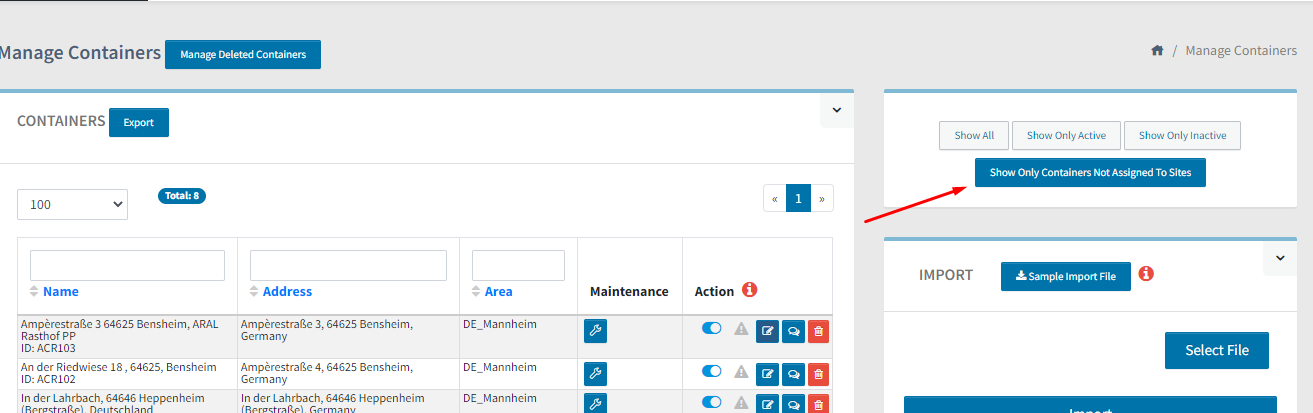1313x413 pixels.
Task: Click the red info icon beside Action
Action: 749,290
